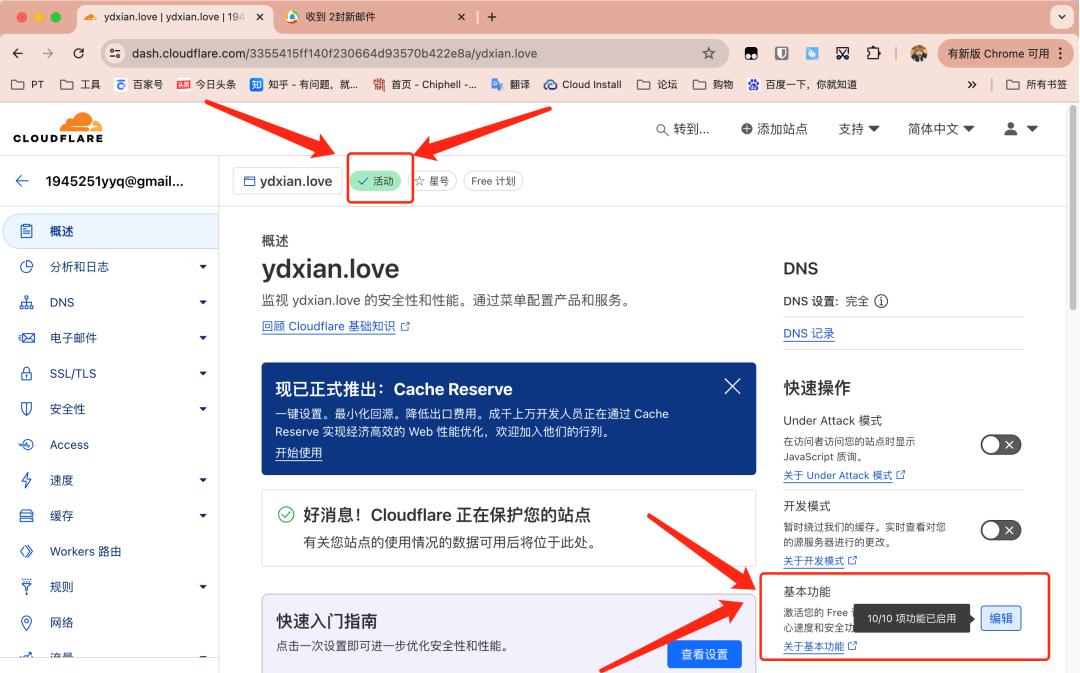Reload the page with refresh icon
Image resolution: width=1080 pixels, height=673 pixels.
(x=79, y=53)
